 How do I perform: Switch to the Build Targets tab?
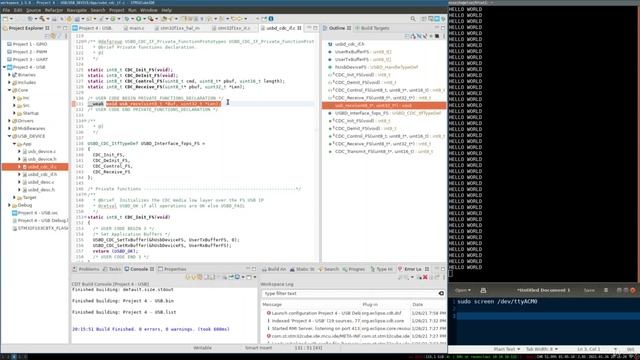pos(373,28)
